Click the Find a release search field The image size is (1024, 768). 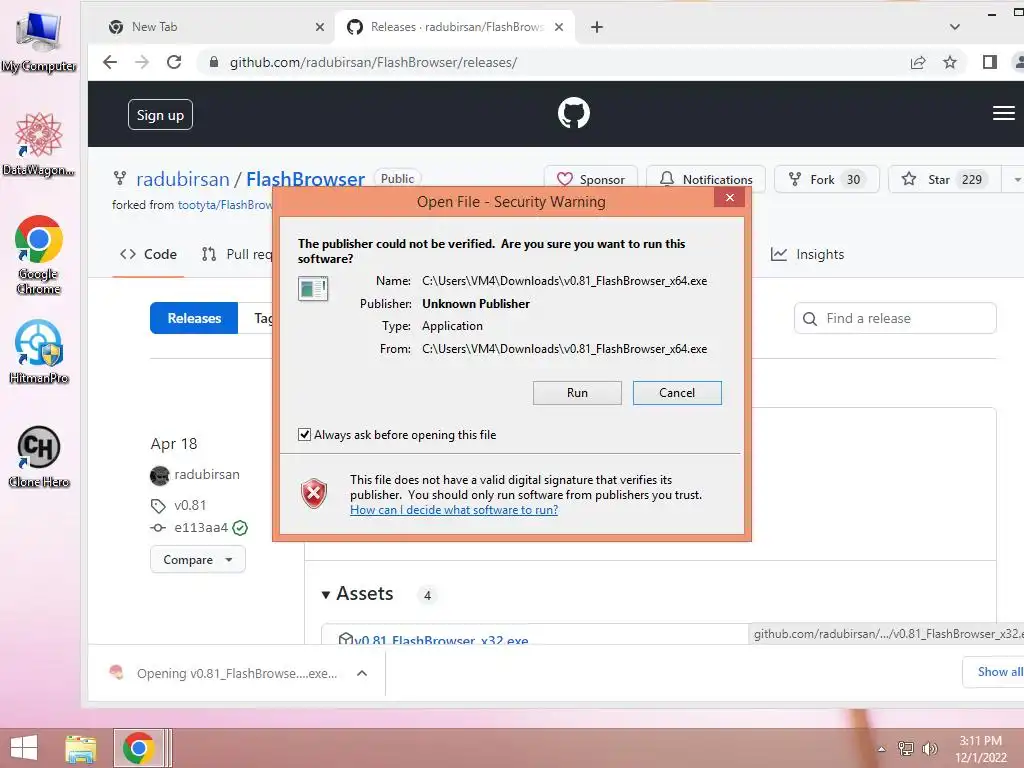point(895,318)
